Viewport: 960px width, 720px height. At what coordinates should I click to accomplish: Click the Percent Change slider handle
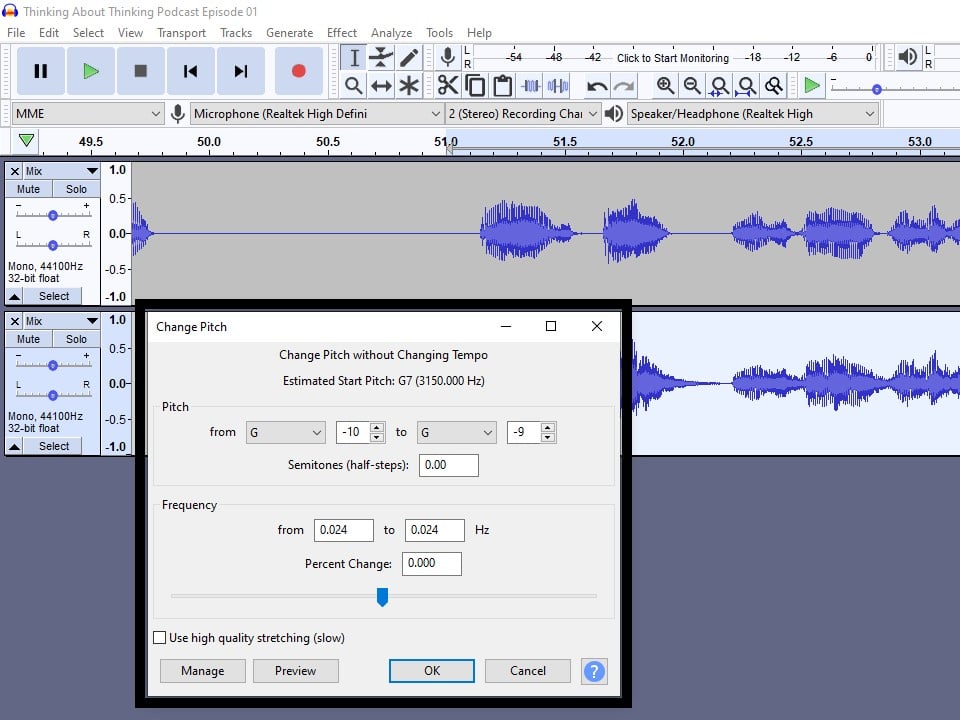(x=382, y=597)
